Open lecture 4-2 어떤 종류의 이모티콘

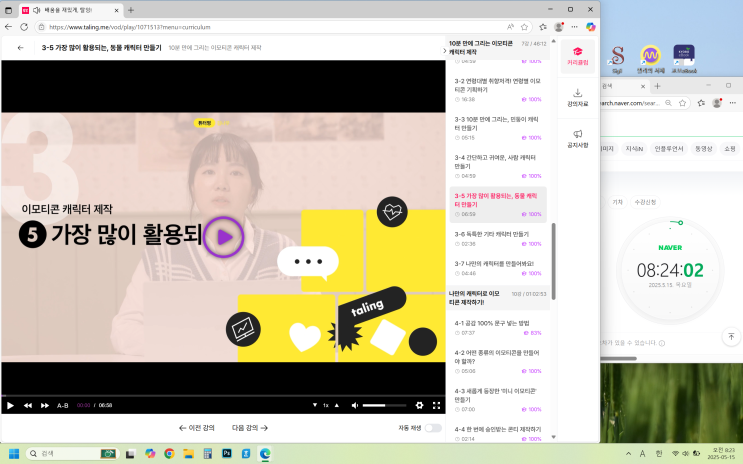point(498,362)
